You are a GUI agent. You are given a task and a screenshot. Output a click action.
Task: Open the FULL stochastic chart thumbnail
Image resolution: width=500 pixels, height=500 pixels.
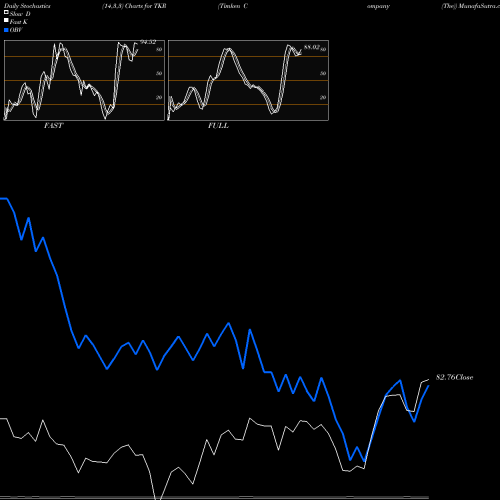248,80
